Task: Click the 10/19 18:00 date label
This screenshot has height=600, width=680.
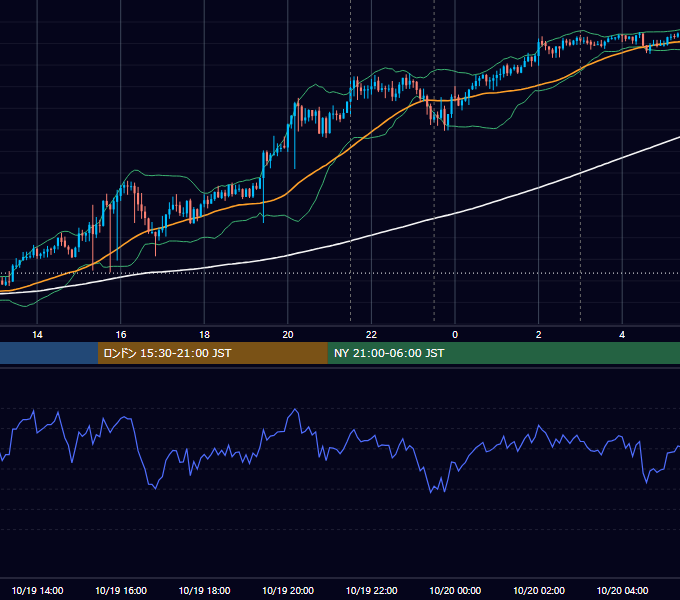Action: (204, 590)
